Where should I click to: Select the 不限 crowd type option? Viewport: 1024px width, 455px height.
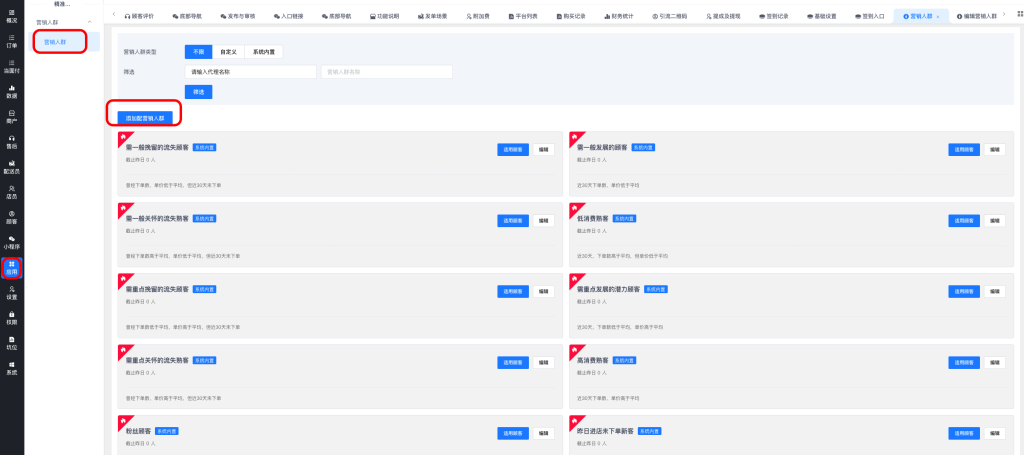pyautogui.click(x=198, y=51)
